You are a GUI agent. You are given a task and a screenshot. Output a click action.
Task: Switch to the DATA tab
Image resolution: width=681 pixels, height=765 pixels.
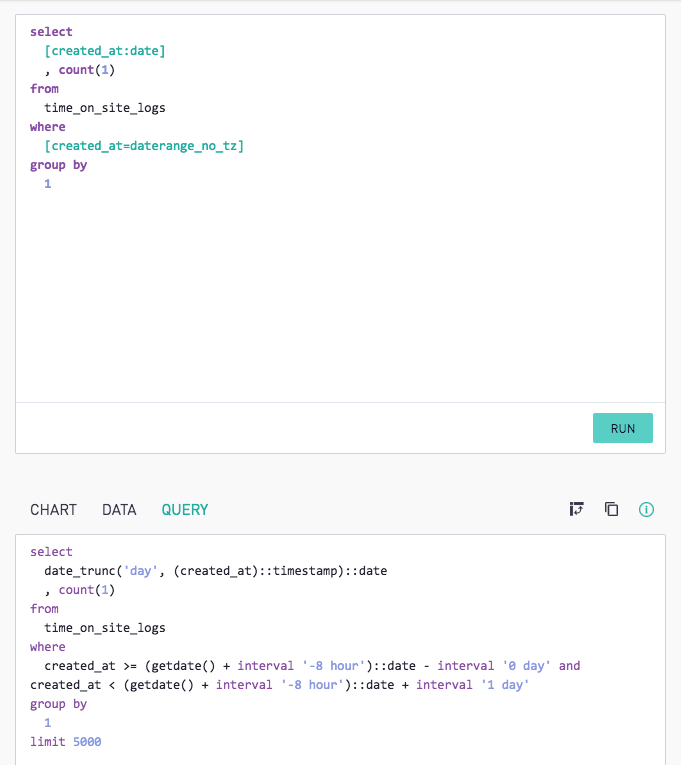click(x=119, y=510)
